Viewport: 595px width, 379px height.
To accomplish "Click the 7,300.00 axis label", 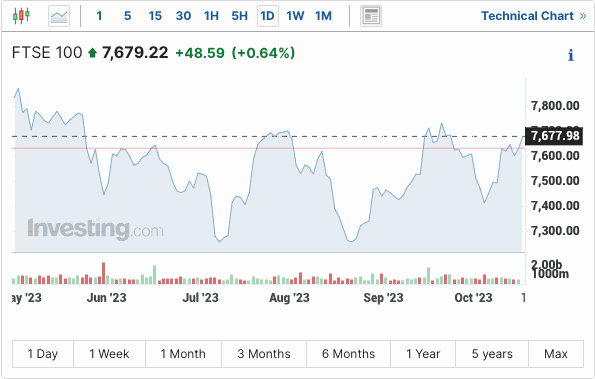I will [x=555, y=231].
